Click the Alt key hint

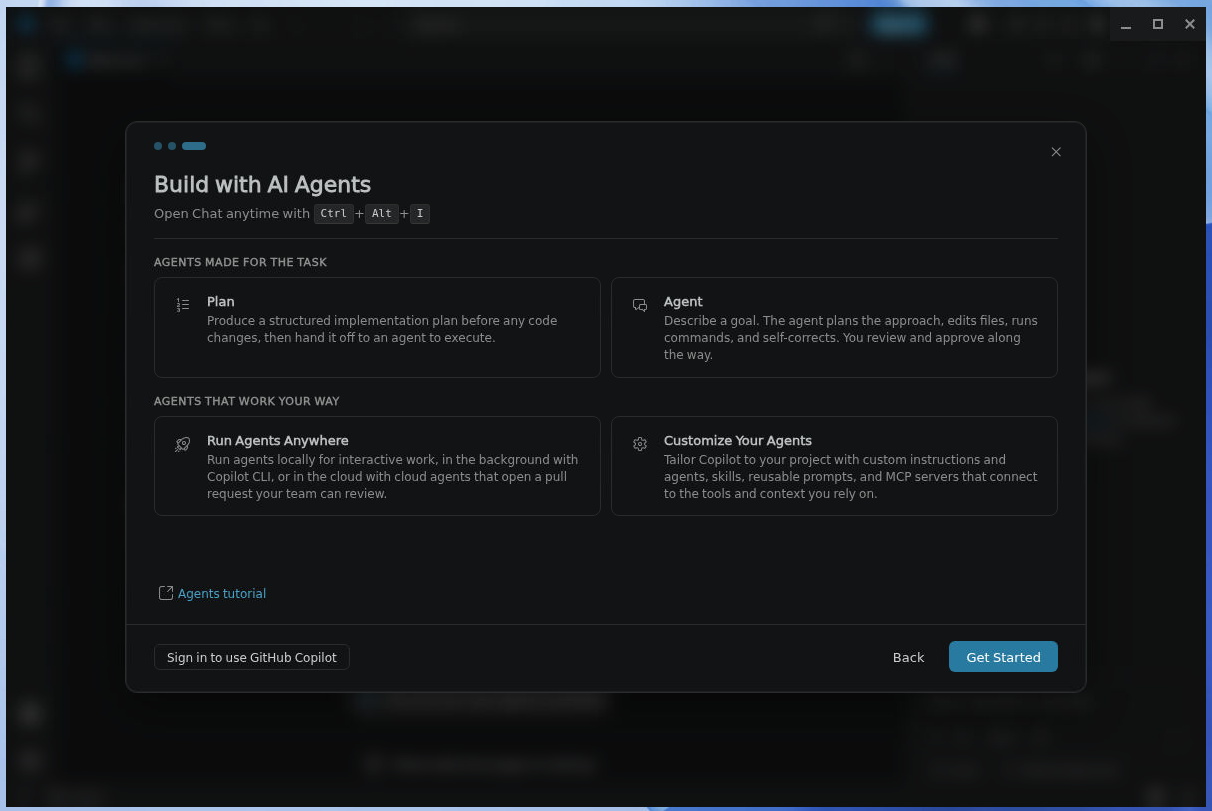[382, 214]
